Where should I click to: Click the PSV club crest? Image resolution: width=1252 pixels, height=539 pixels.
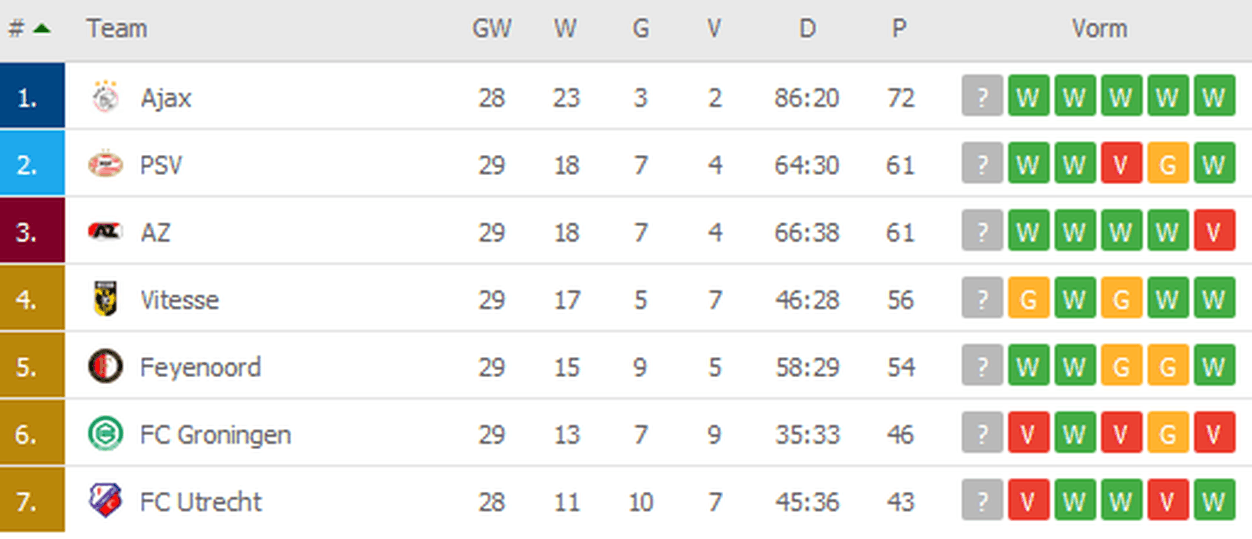pyautogui.click(x=105, y=164)
